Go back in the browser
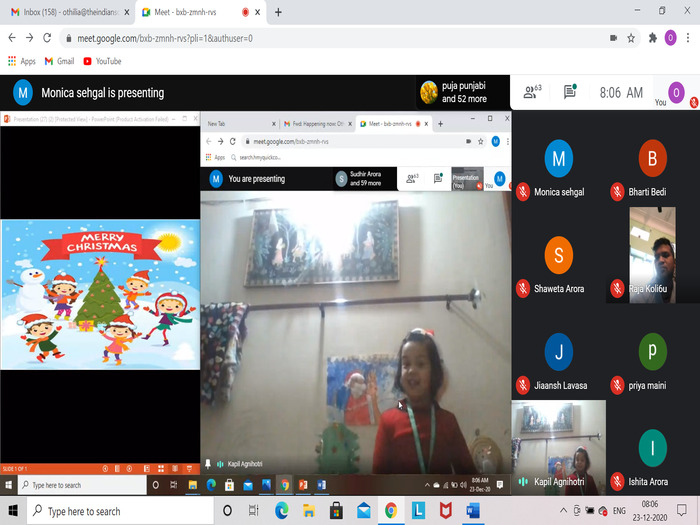The height and width of the screenshot is (525, 700). (x=12, y=38)
